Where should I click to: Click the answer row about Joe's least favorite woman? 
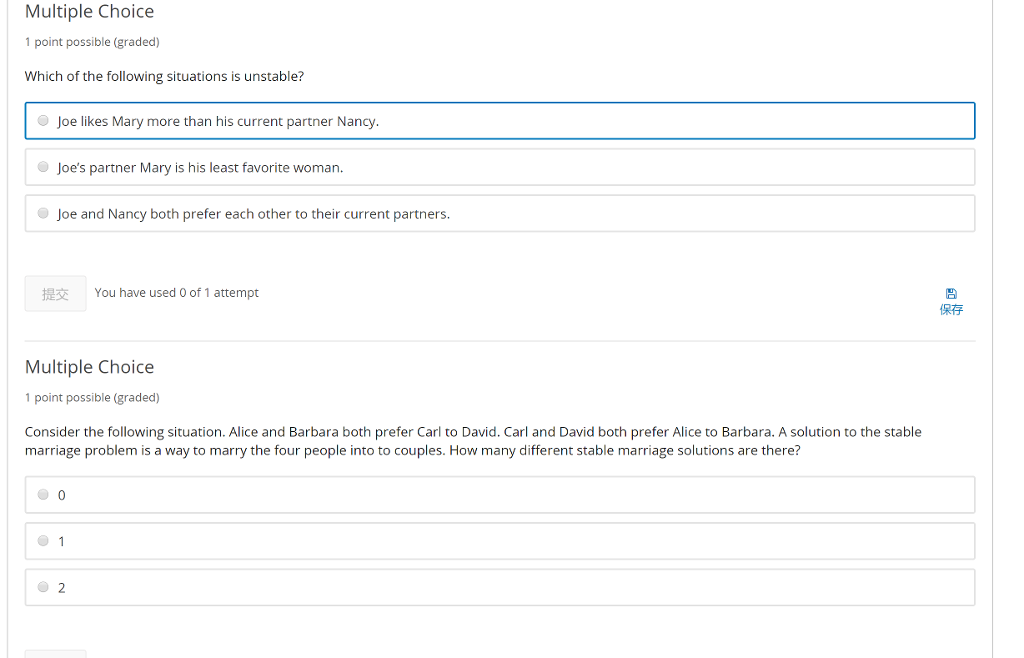coord(500,166)
